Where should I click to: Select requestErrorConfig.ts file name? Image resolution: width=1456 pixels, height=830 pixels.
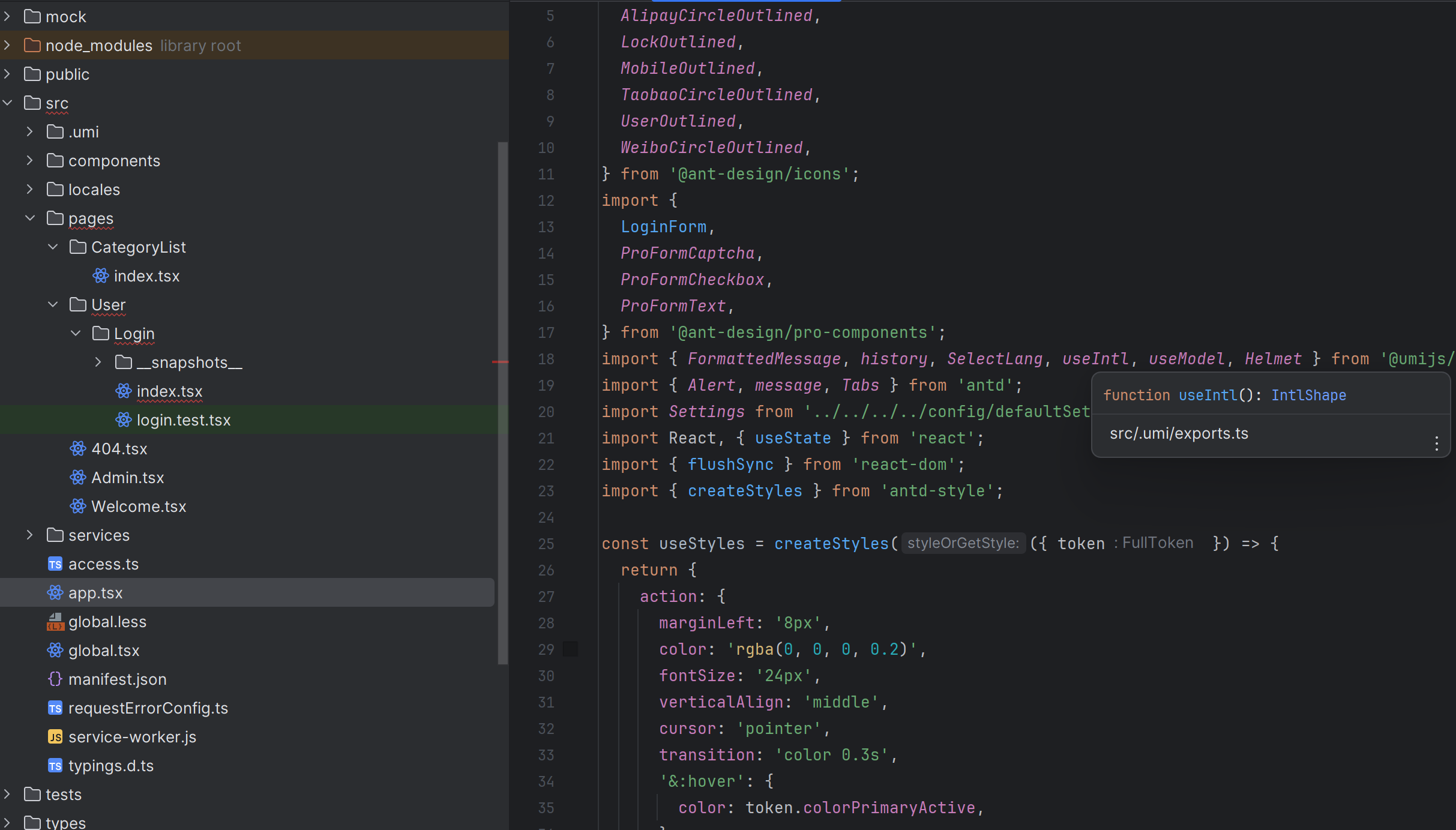click(148, 708)
